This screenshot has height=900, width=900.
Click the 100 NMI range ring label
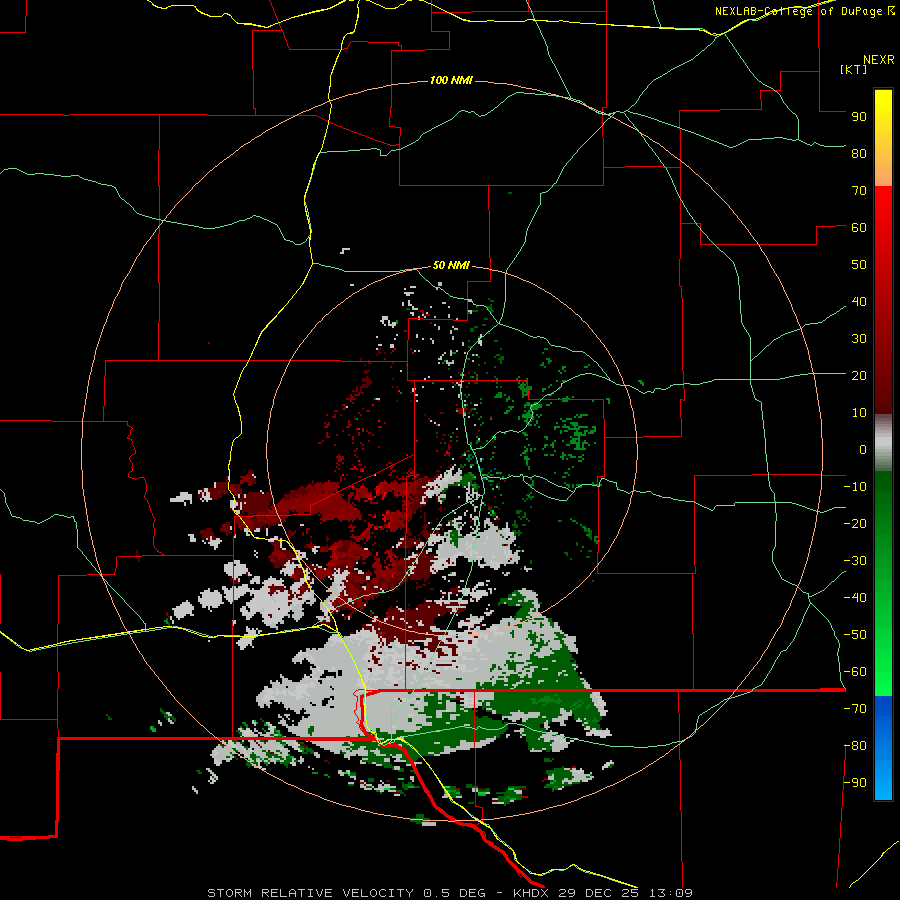click(x=451, y=80)
